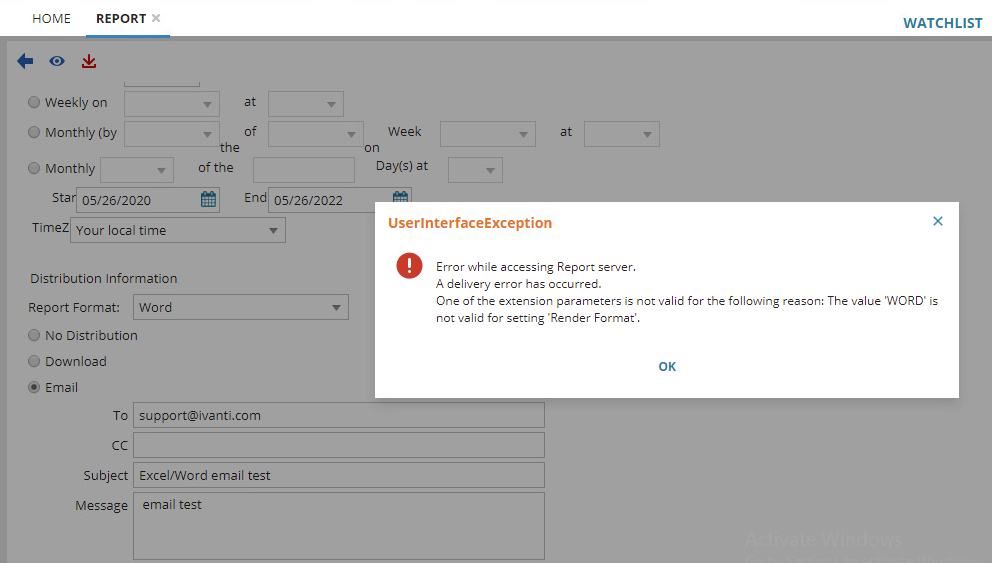Image resolution: width=992 pixels, height=563 pixels.
Task: Open the Week dropdown in Monthly row
Action: (x=487, y=133)
